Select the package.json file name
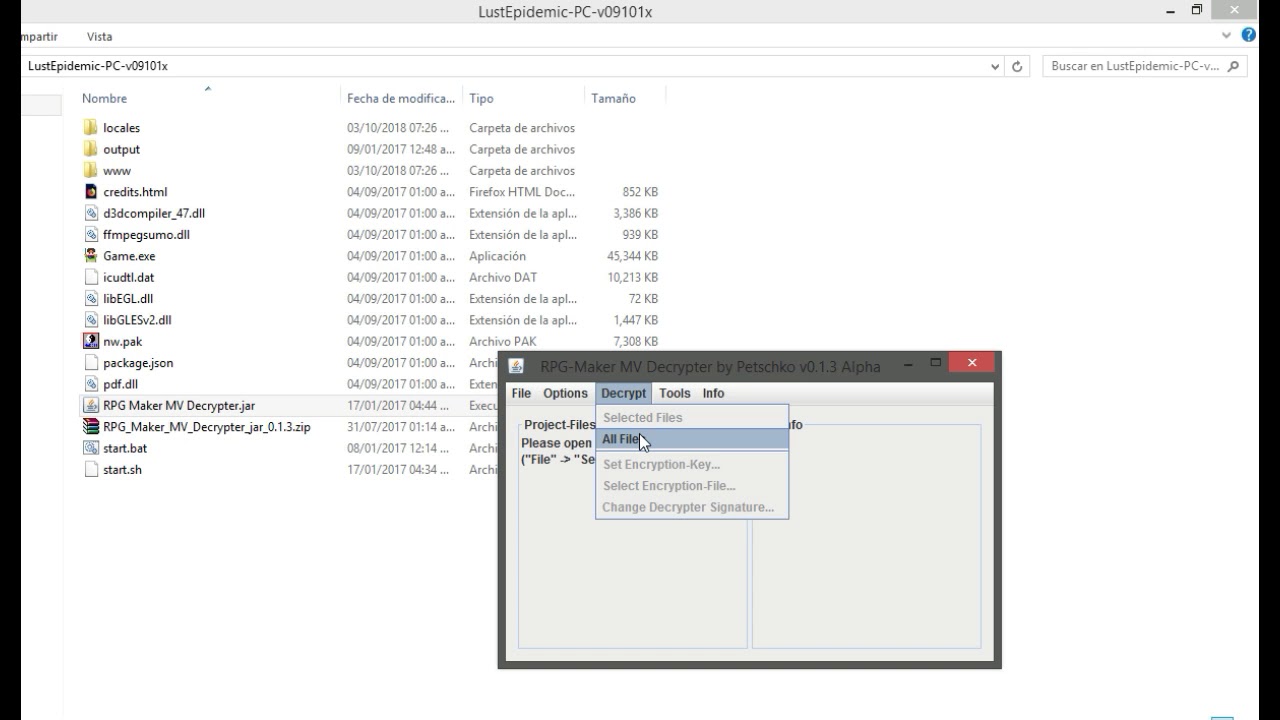 (138, 363)
